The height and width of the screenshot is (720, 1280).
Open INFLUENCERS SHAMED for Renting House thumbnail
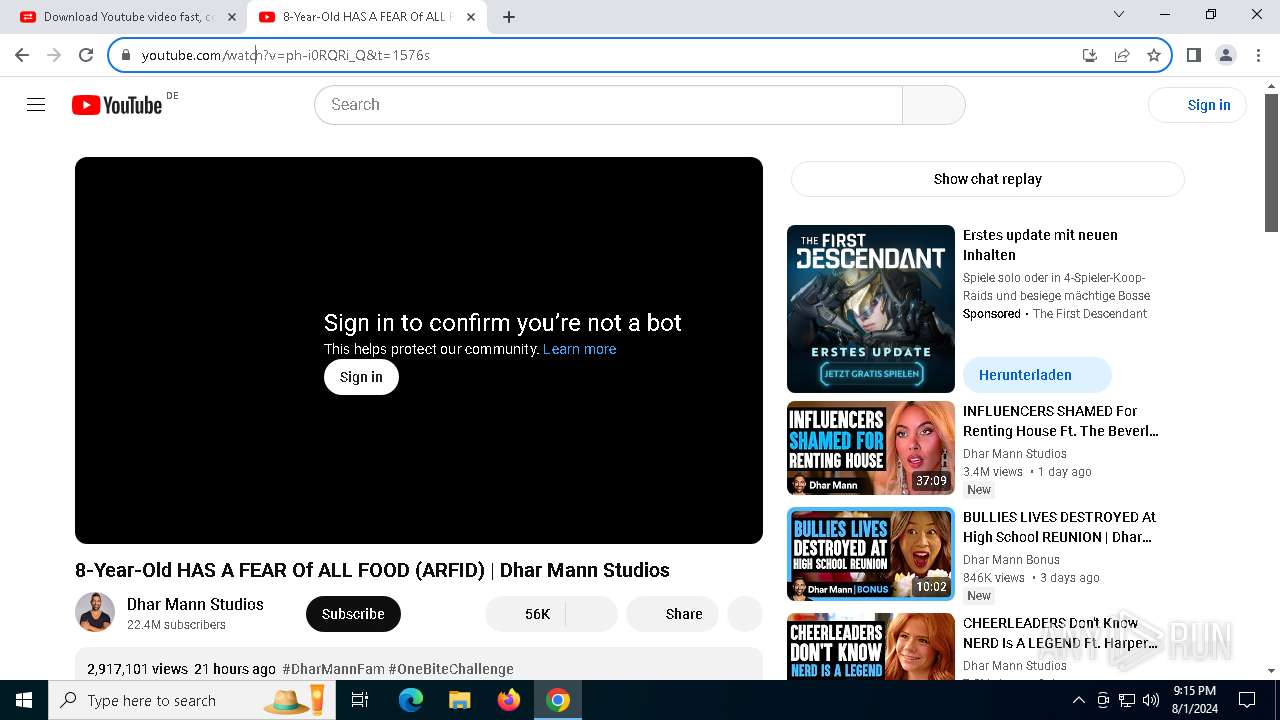[871, 448]
